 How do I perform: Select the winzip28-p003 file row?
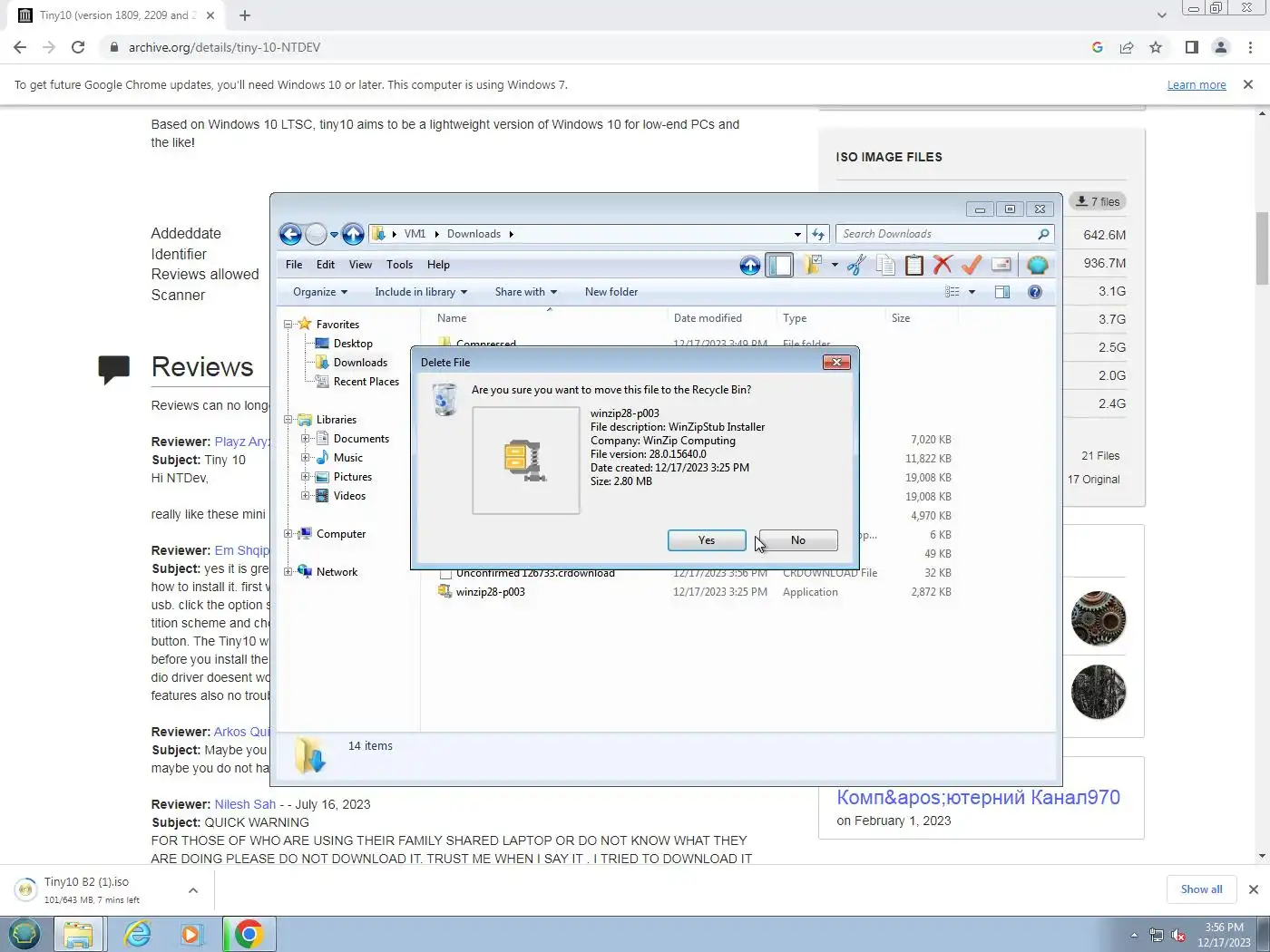coord(695,592)
